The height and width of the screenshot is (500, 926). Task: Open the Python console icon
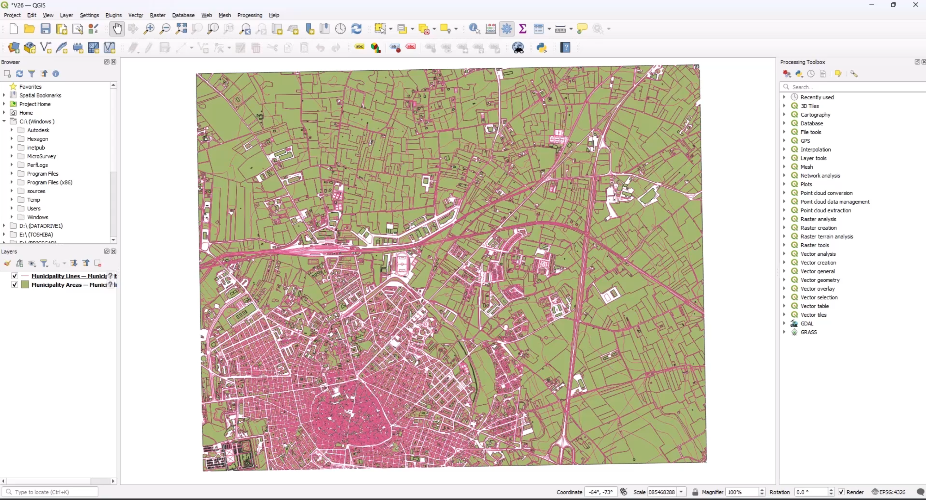[x=541, y=47]
